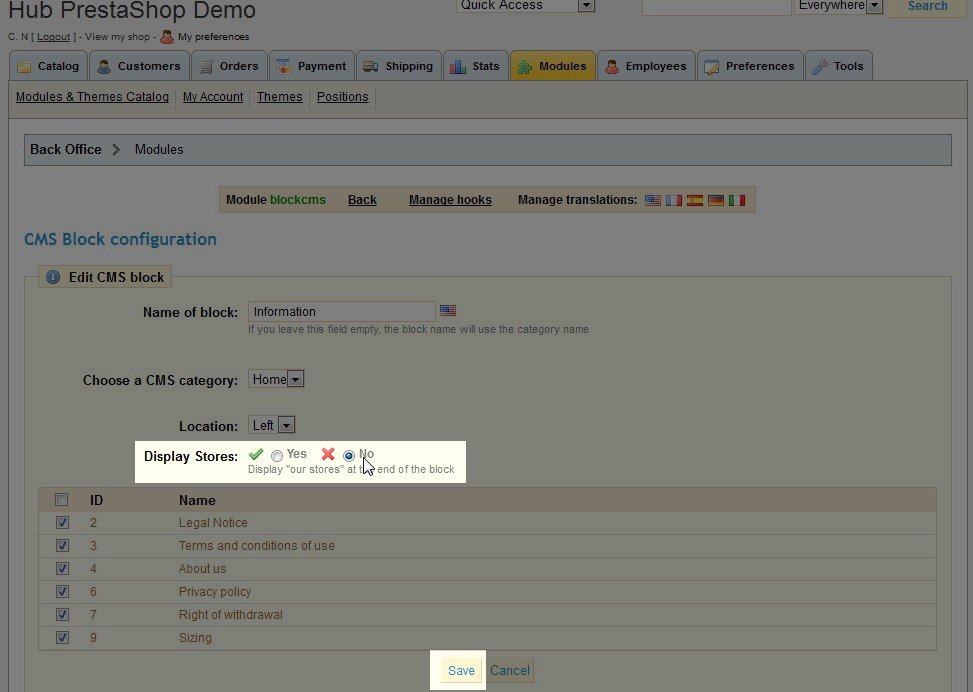Viewport: 973px width, 692px height.
Task: Click language flag beside Name of block
Action: [448, 311]
